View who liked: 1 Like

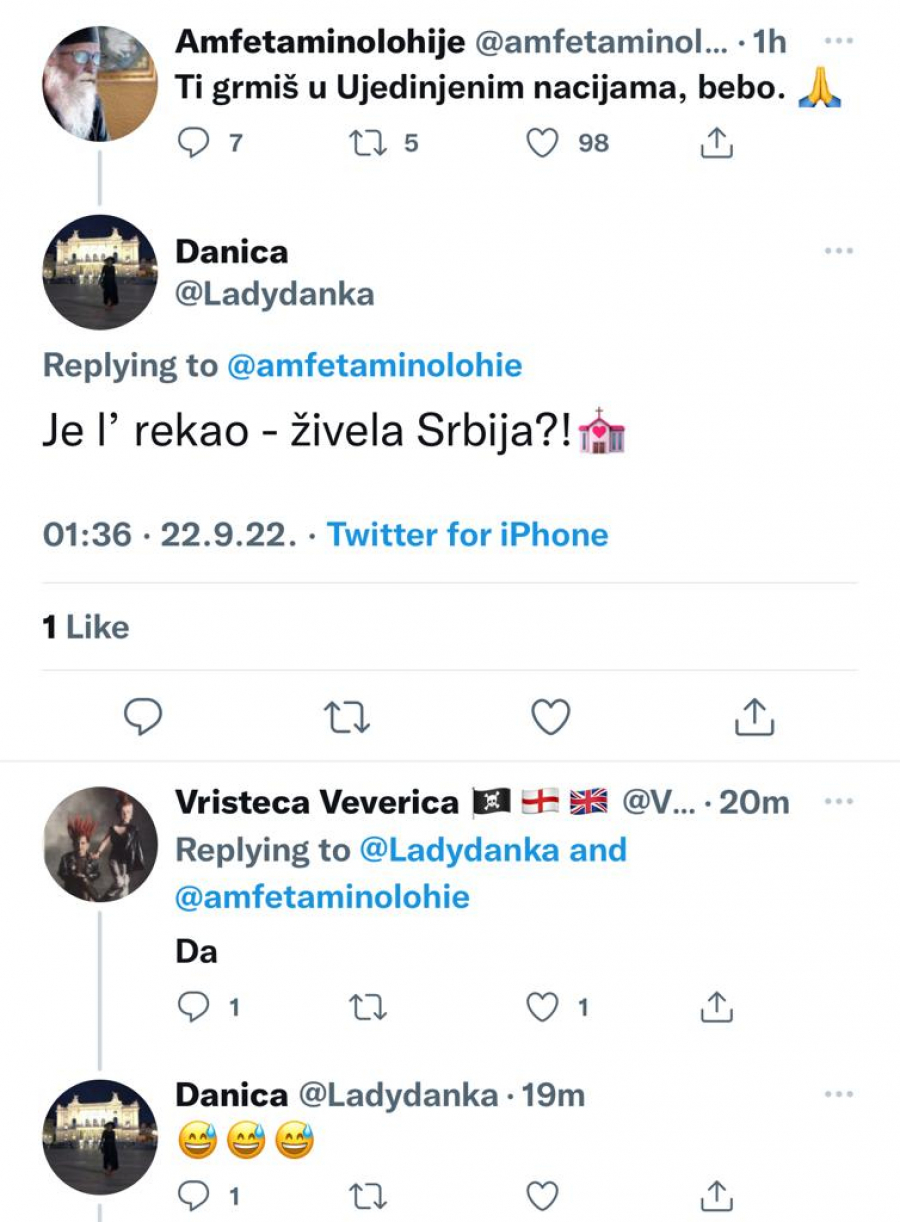(86, 627)
